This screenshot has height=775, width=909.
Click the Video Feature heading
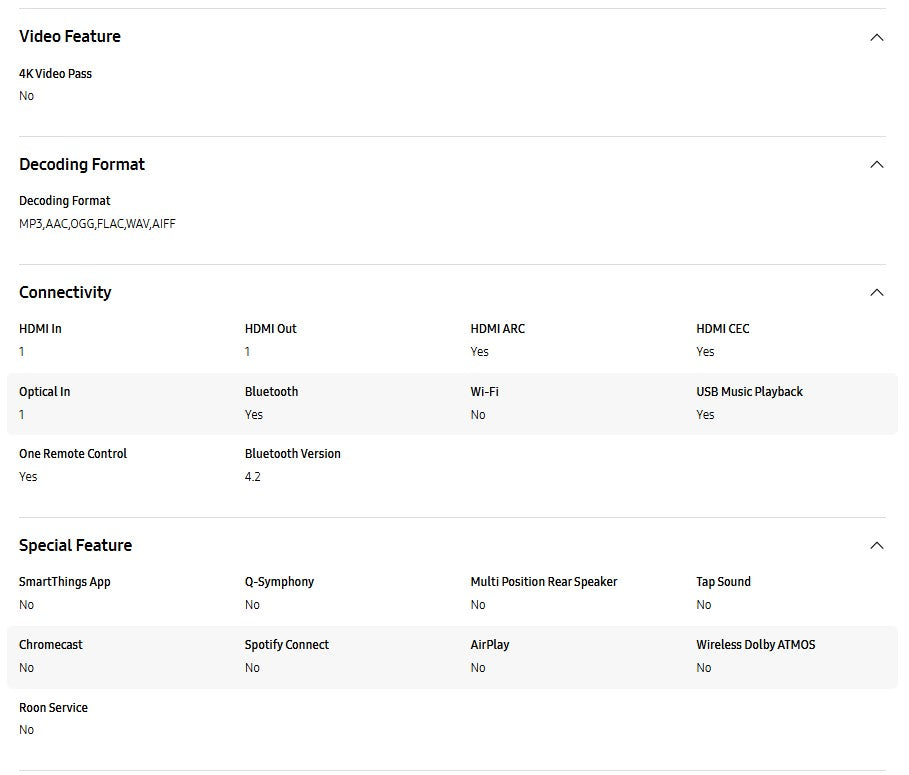pos(70,36)
